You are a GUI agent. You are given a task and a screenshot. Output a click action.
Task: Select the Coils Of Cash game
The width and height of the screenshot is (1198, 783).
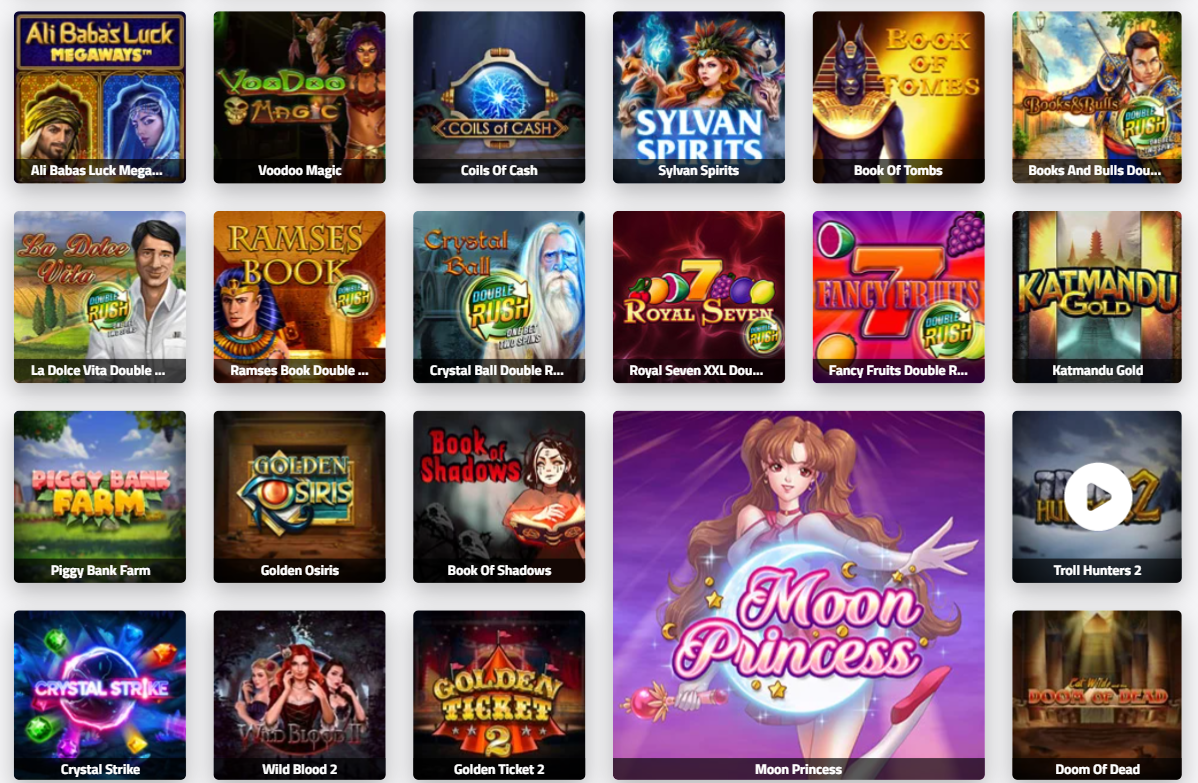point(499,97)
